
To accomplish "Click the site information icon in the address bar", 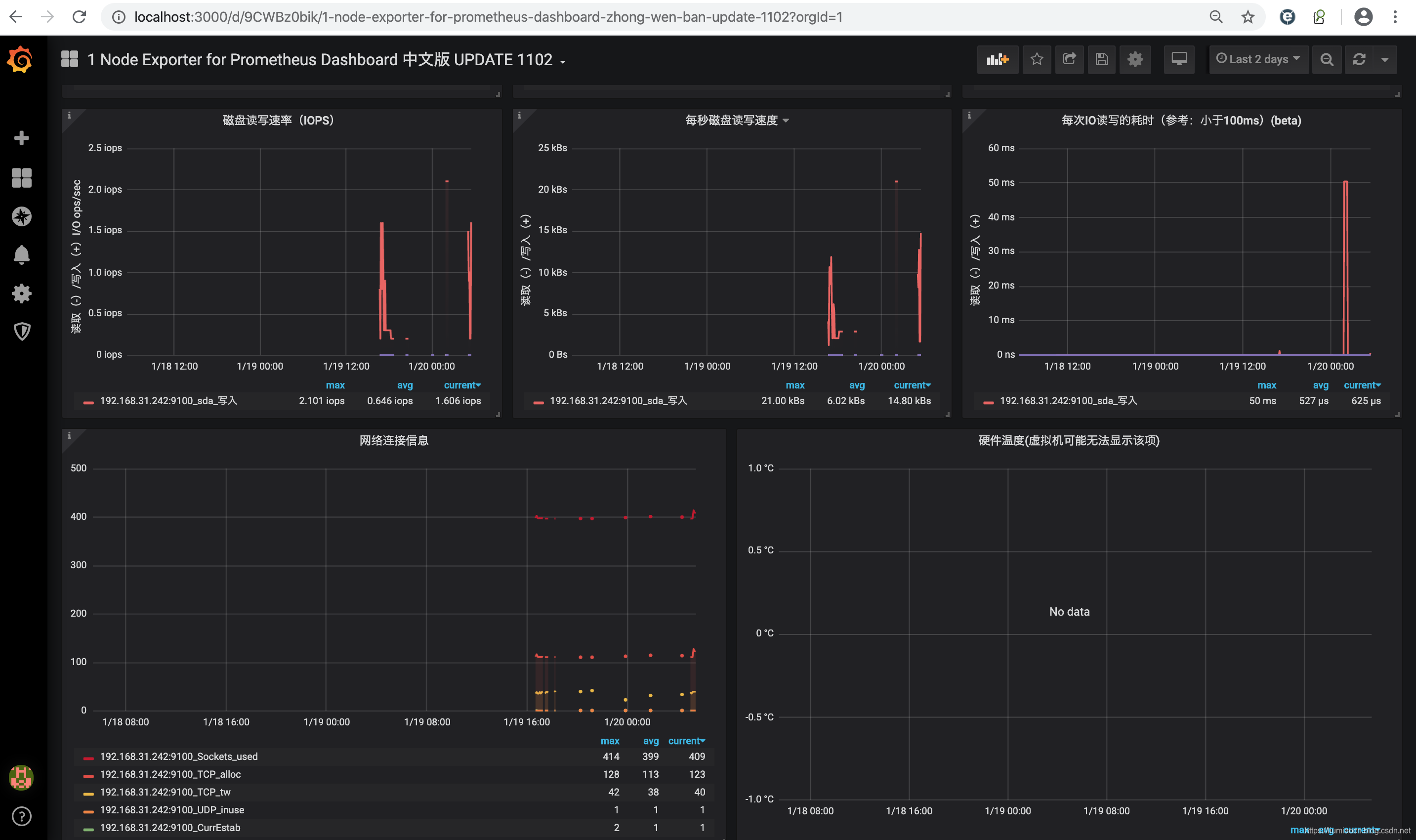I will click(x=119, y=17).
